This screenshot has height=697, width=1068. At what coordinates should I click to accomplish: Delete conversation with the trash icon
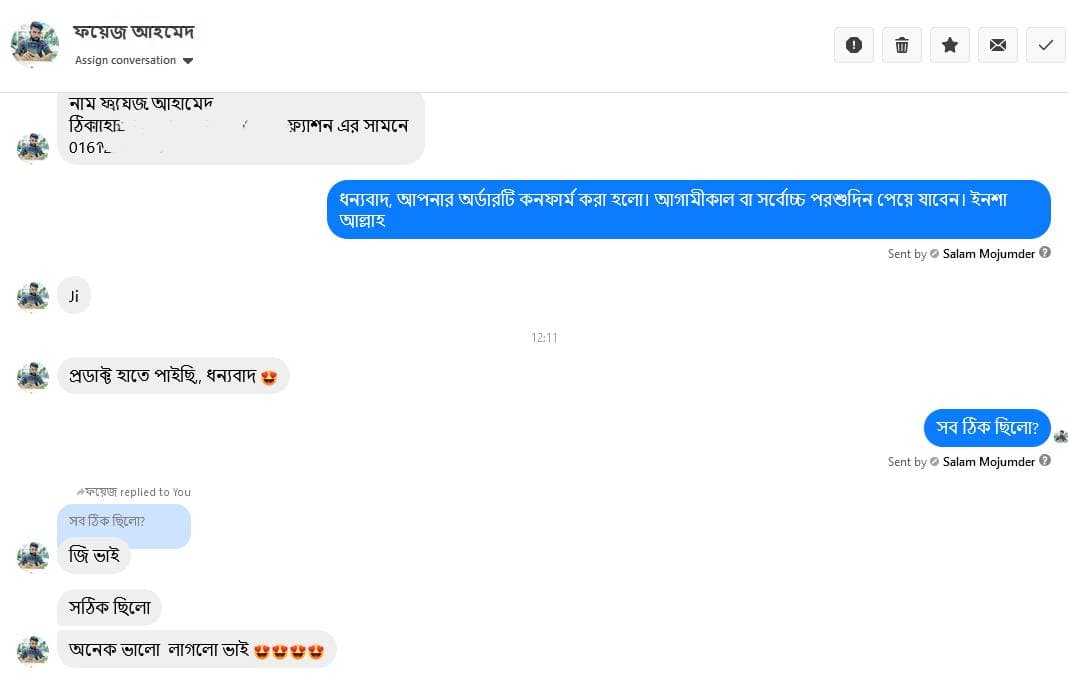(x=901, y=45)
